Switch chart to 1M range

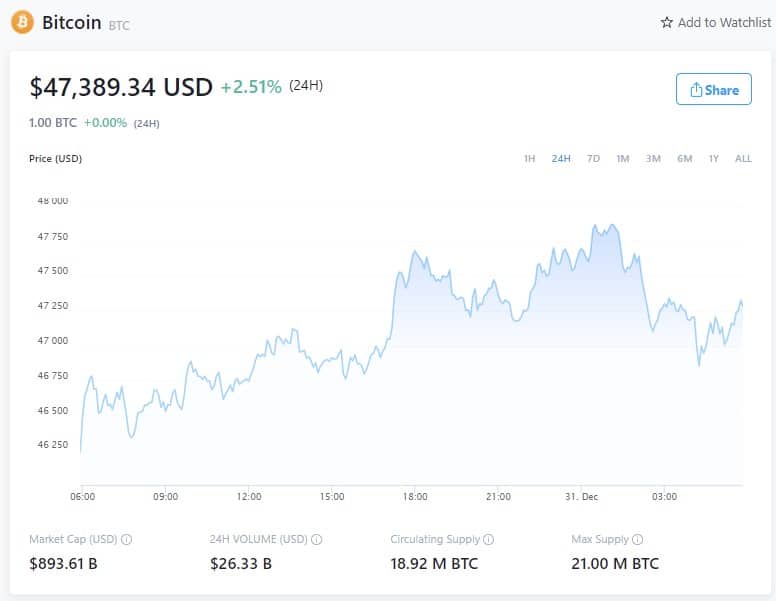(623, 158)
